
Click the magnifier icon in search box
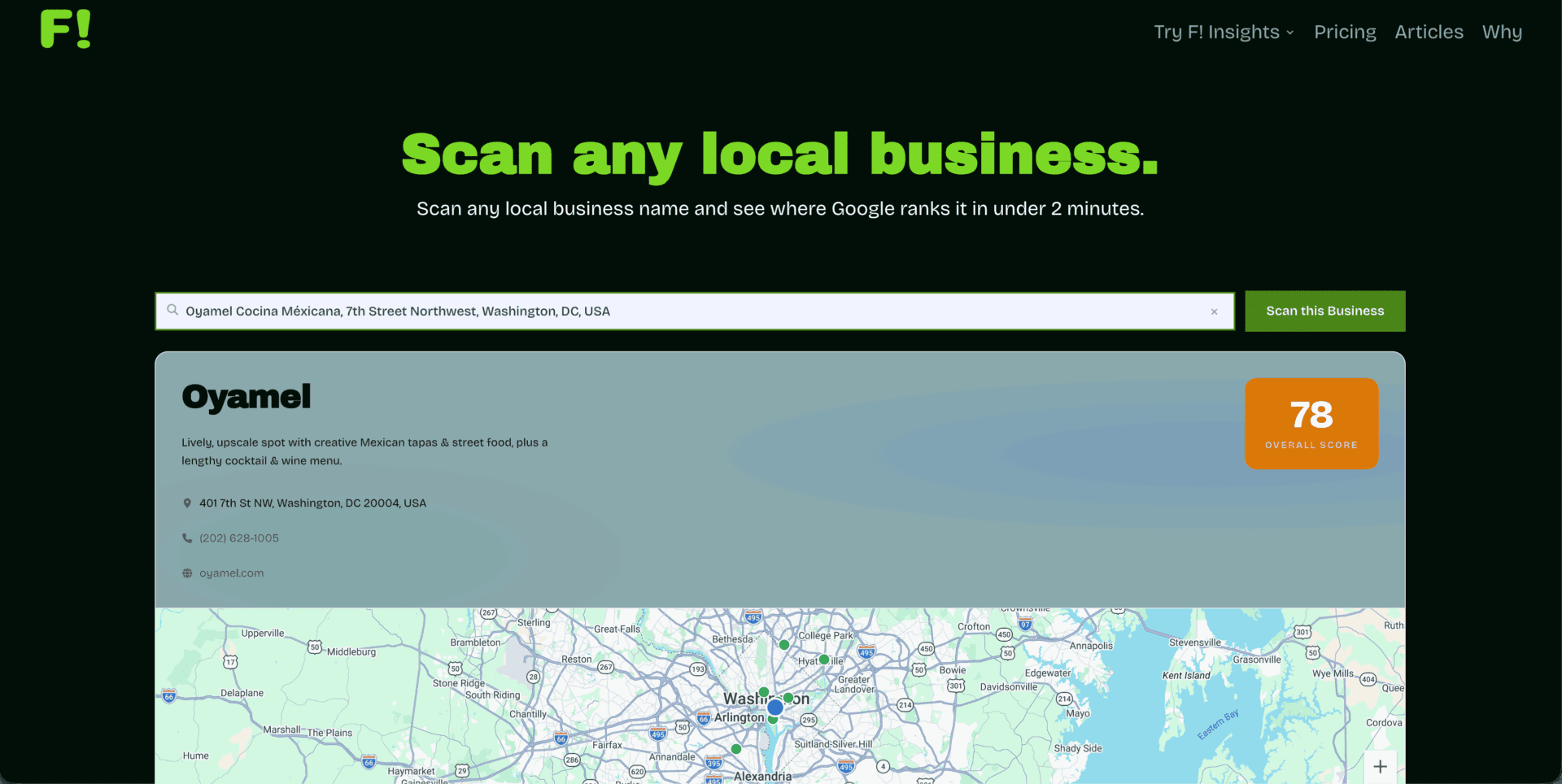tap(172, 310)
